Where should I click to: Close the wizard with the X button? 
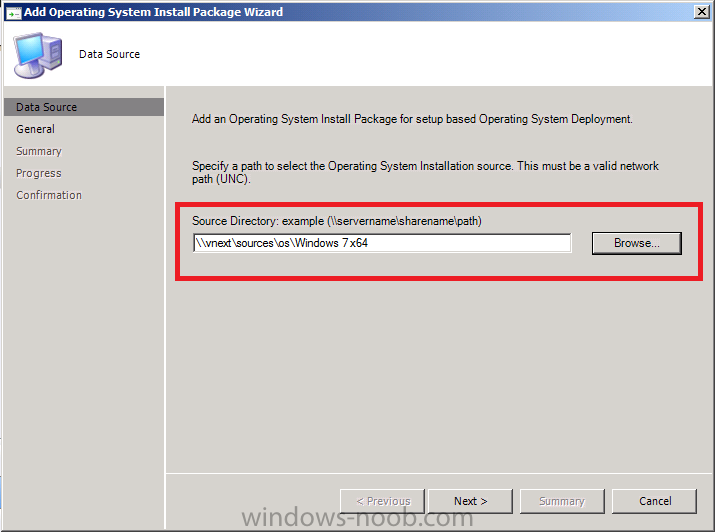tap(702, 11)
